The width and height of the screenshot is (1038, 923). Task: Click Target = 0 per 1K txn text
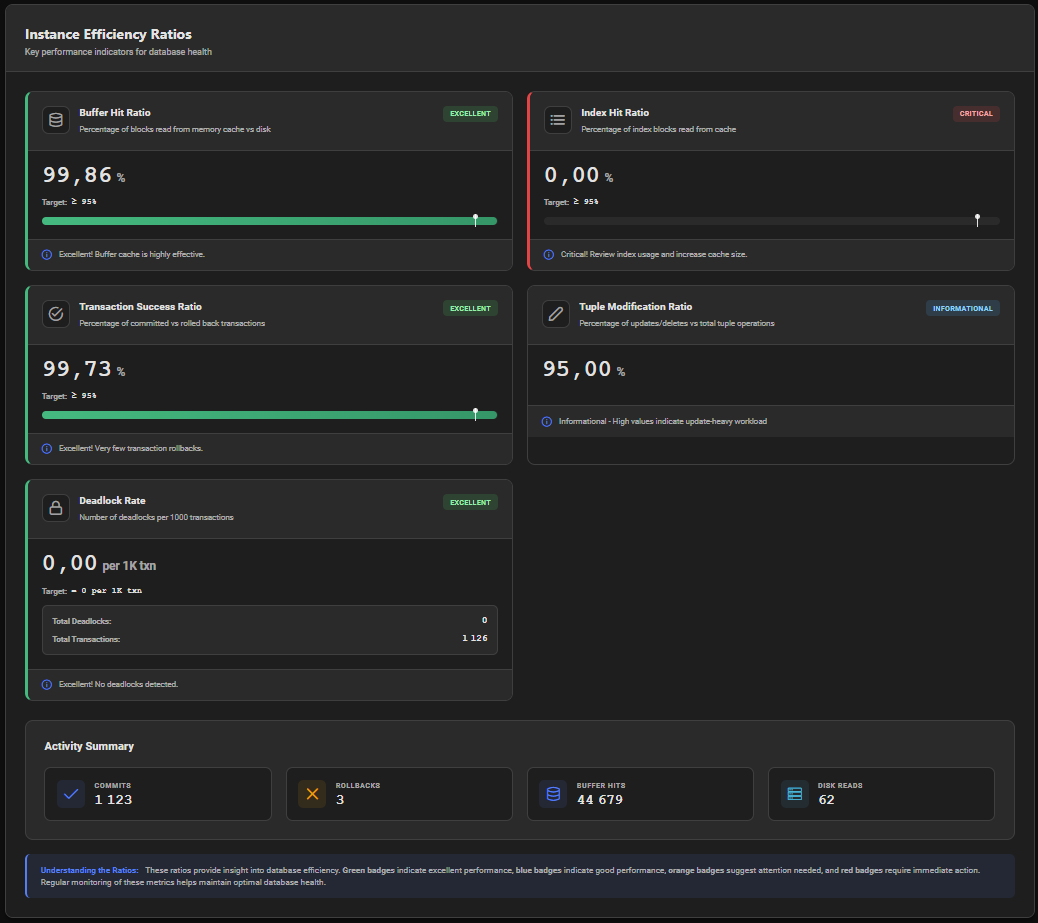click(92, 591)
